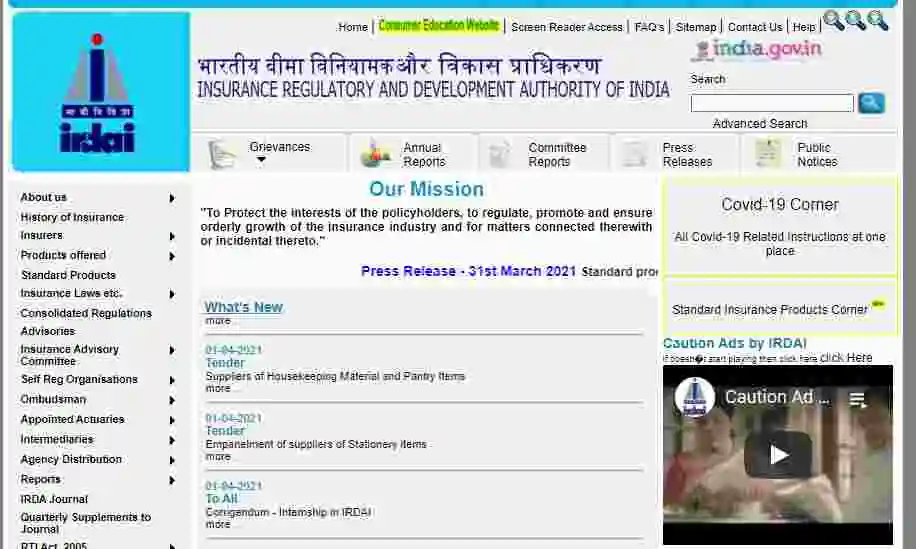The image size is (916, 549).
Task: Open Consumer Education Website link
Action: [439, 26]
